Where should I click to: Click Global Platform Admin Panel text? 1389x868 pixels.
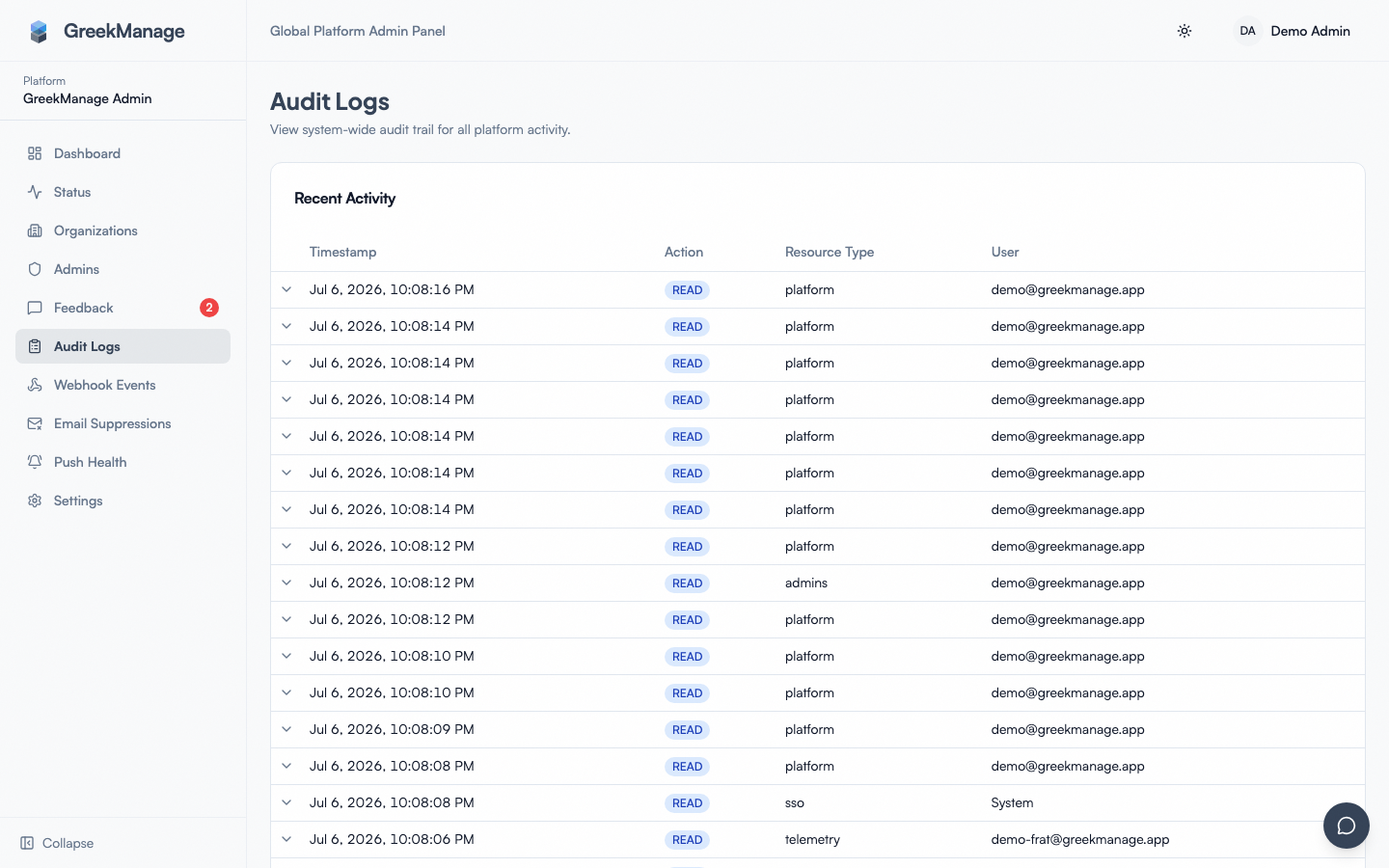click(358, 31)
